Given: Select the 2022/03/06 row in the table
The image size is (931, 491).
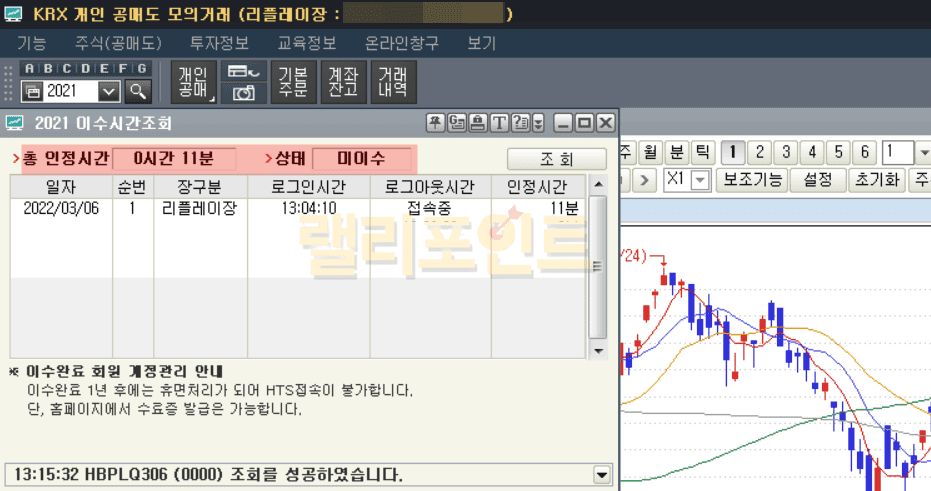Looking at the screenshot, I should click(x=300, y=209).
